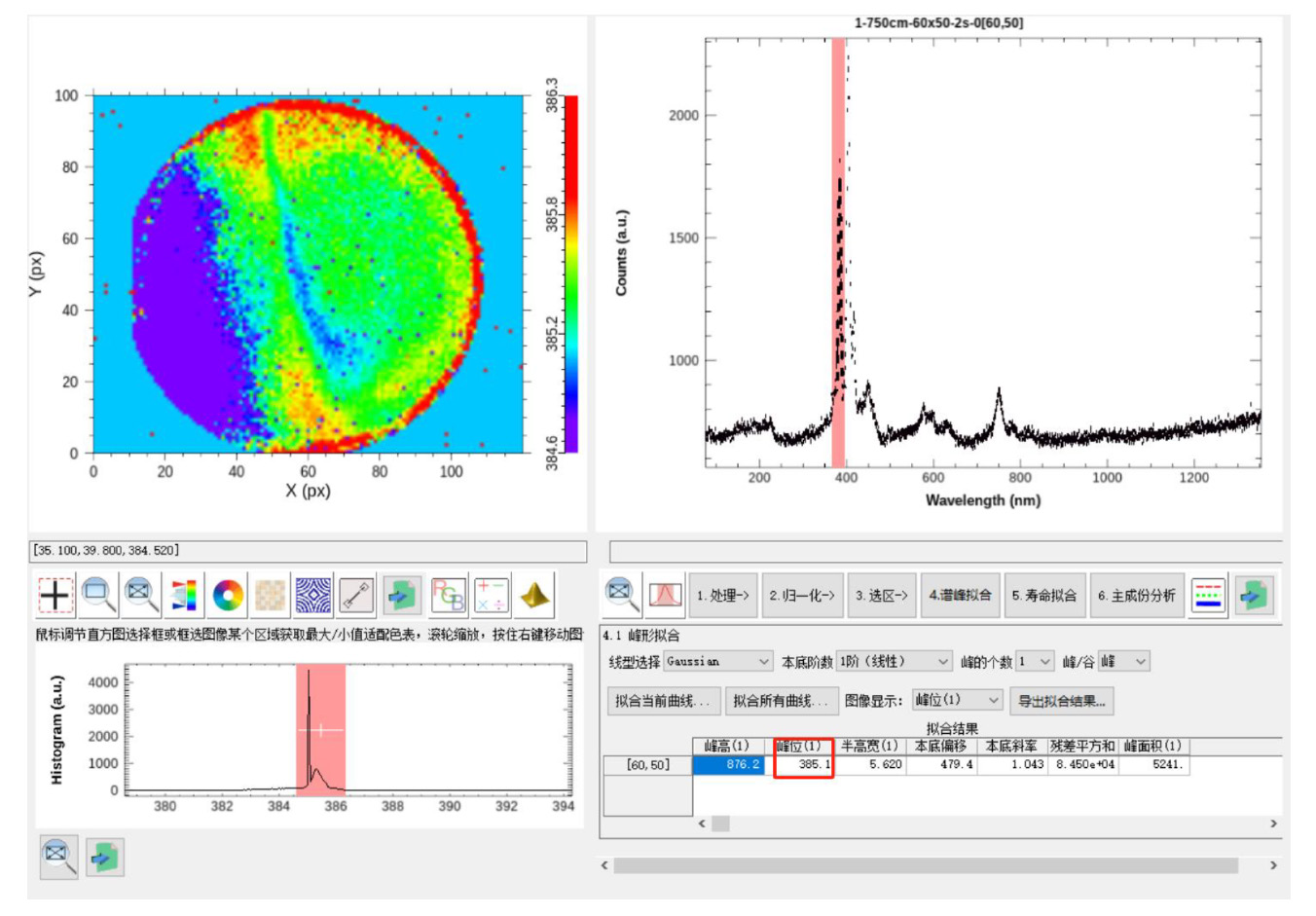The height and width of the screenshot is (916, 1316).
Task: Click the 拟合当前曲线 button
Action: coord(663,700)
